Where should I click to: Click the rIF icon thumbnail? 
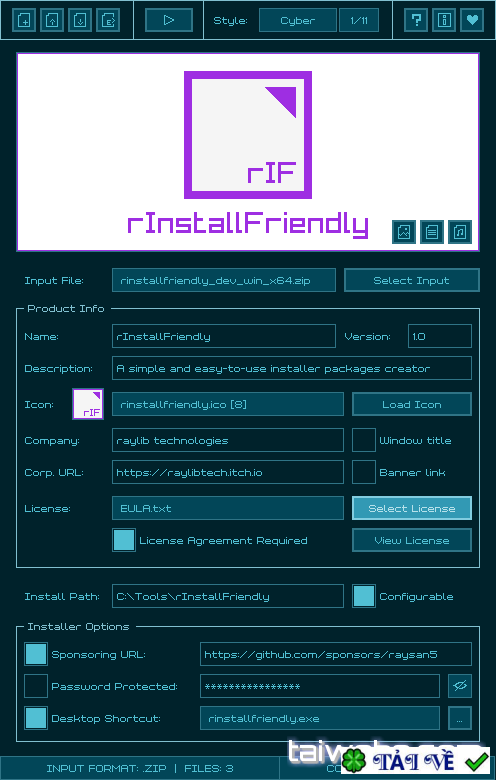pyautogui.click(x=88, y=404)
